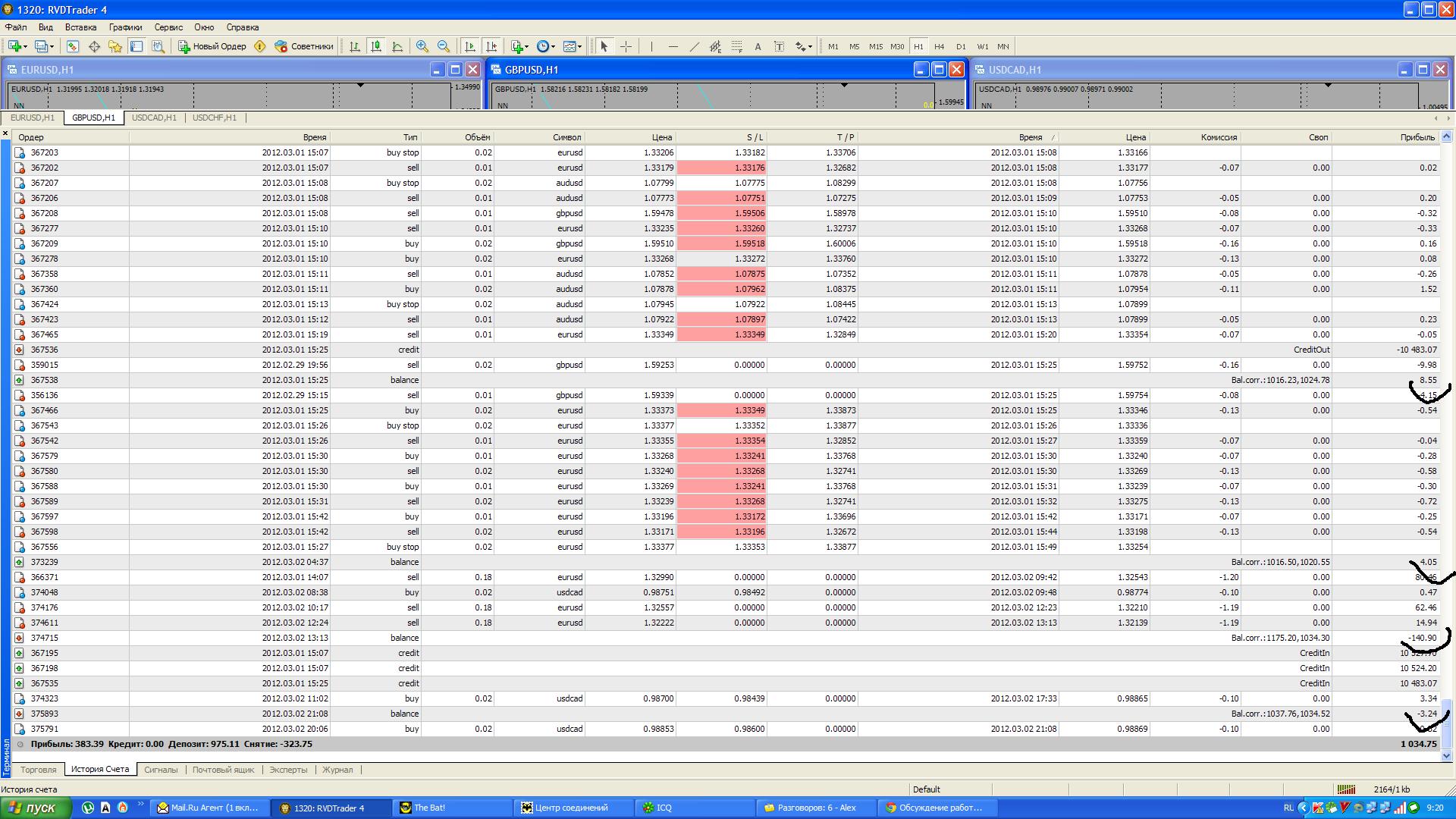Open the Сервис menu
This screenshot has width=1456, height=819.
pos(168,27)
